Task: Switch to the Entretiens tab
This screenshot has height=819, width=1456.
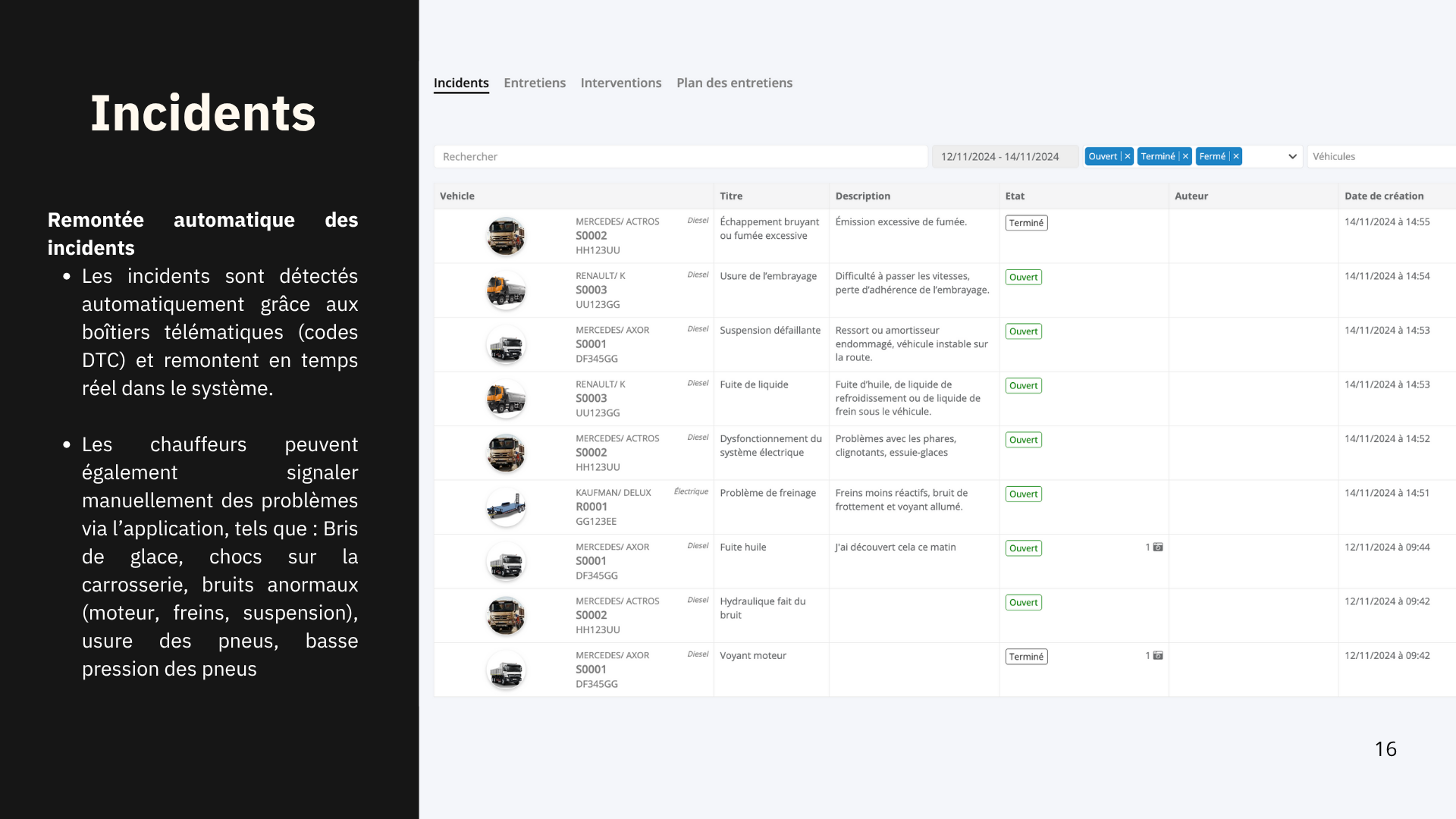Action: (535, 83)
